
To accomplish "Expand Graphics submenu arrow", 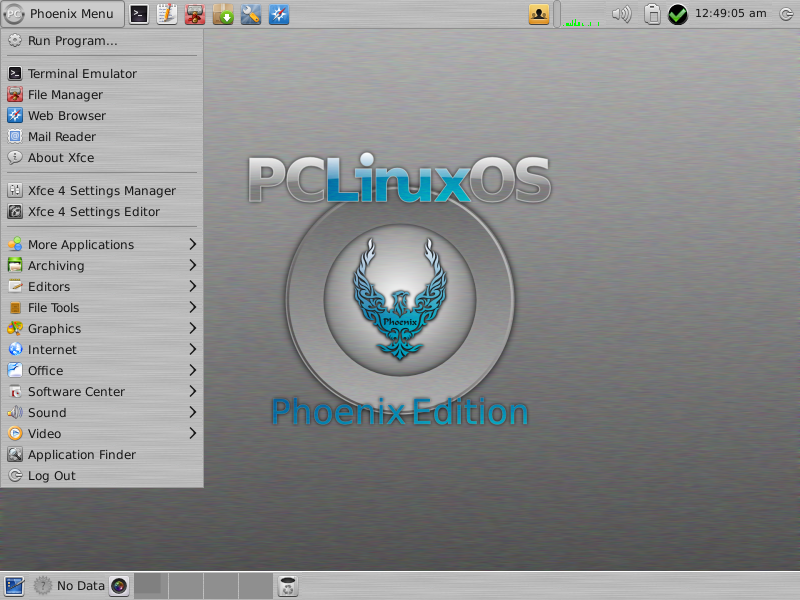I will [x=192, y=328].
